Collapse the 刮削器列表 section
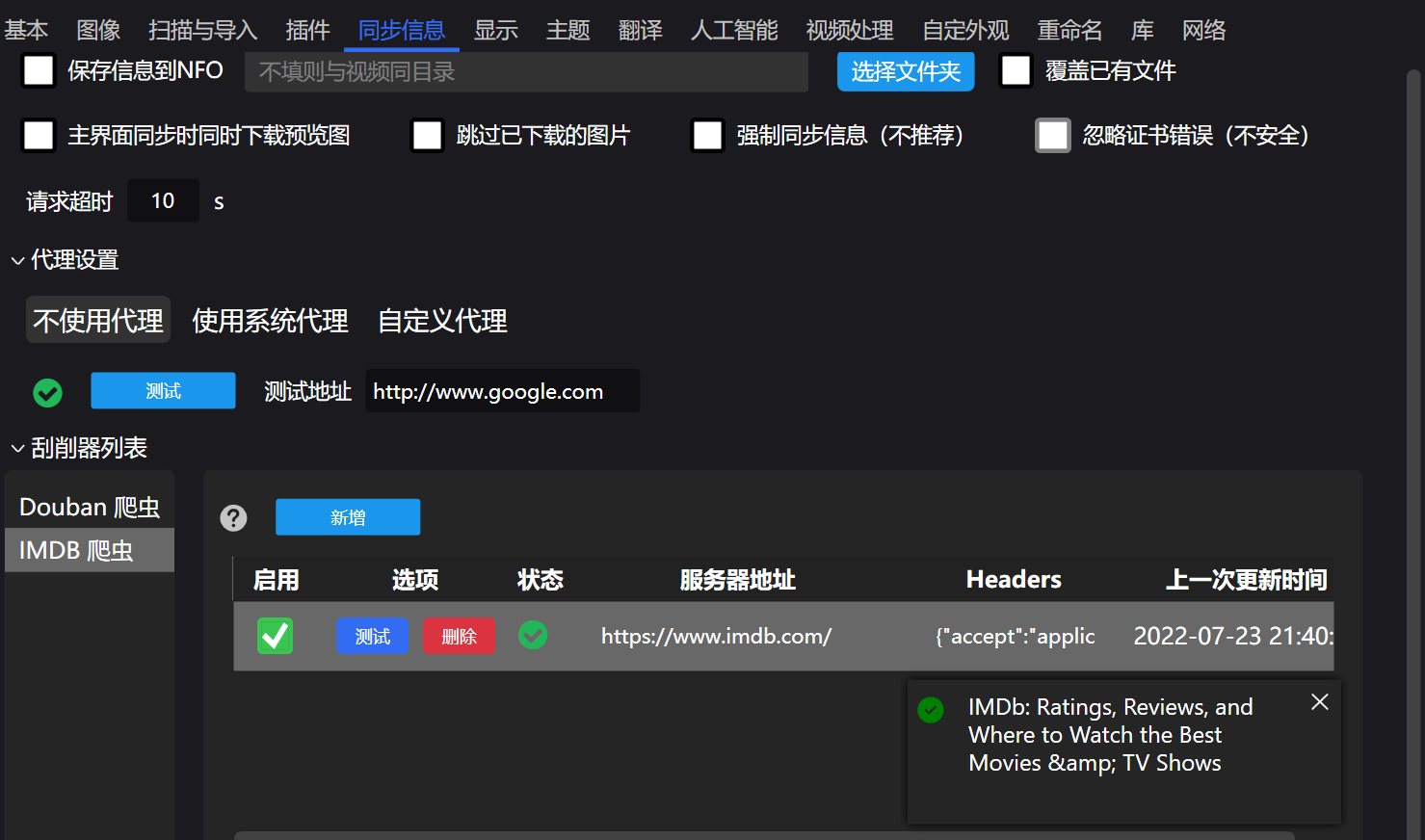Screen dimensions: 1425x840 point(16,447)
